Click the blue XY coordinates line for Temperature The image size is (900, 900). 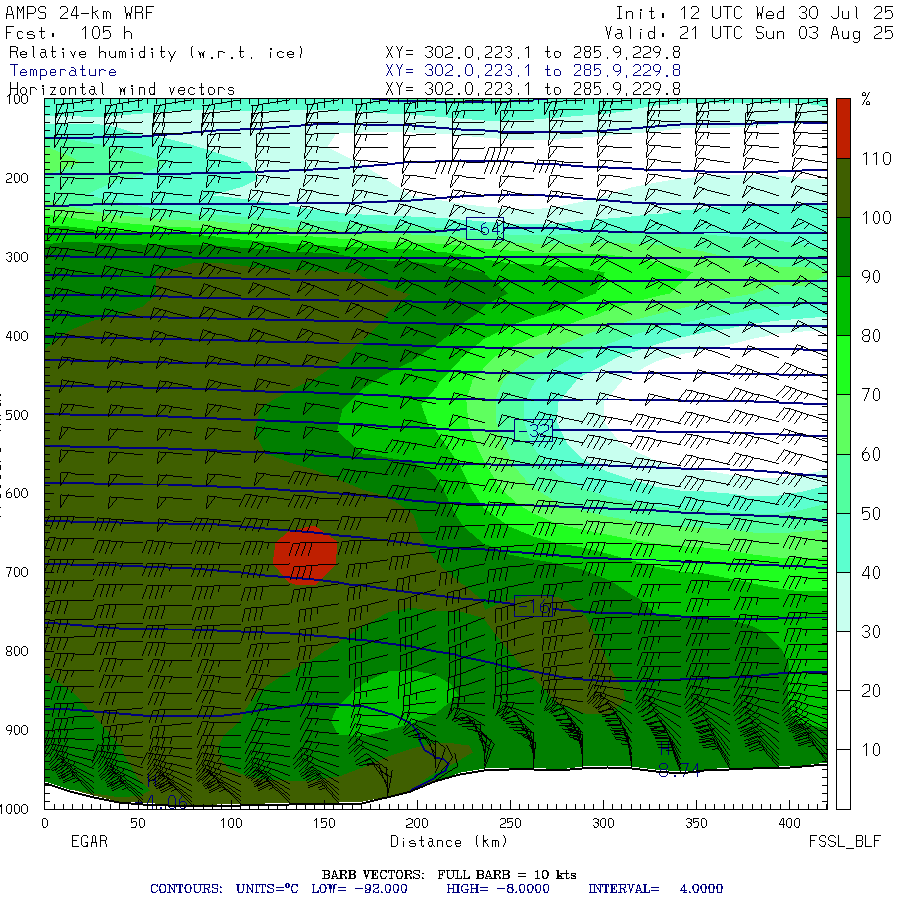coord(533,71)
